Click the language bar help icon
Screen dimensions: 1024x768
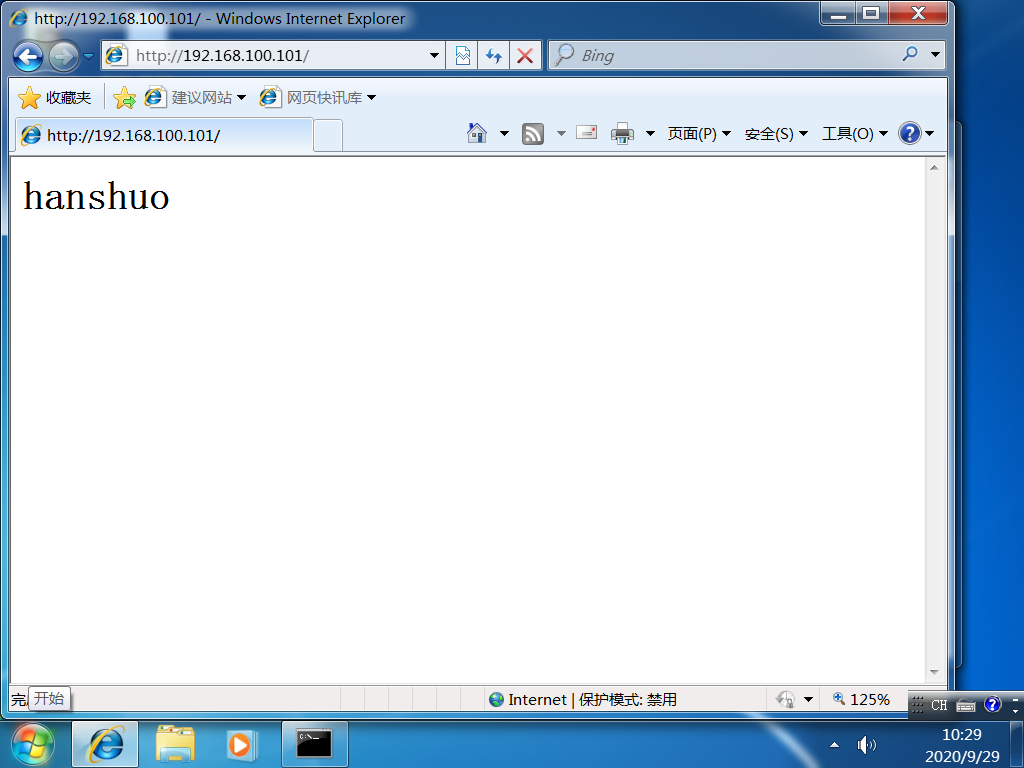pyautogui.click(x=993, y=705)
